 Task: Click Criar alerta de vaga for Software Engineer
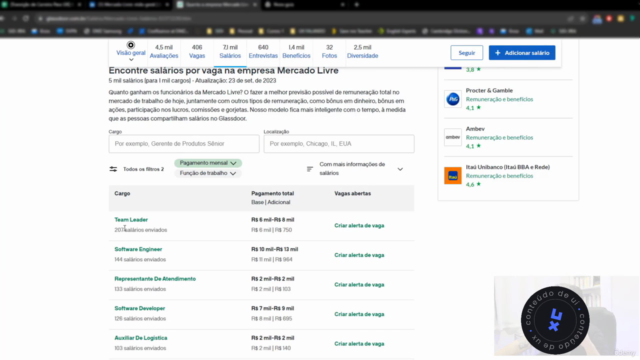[359, 255]
